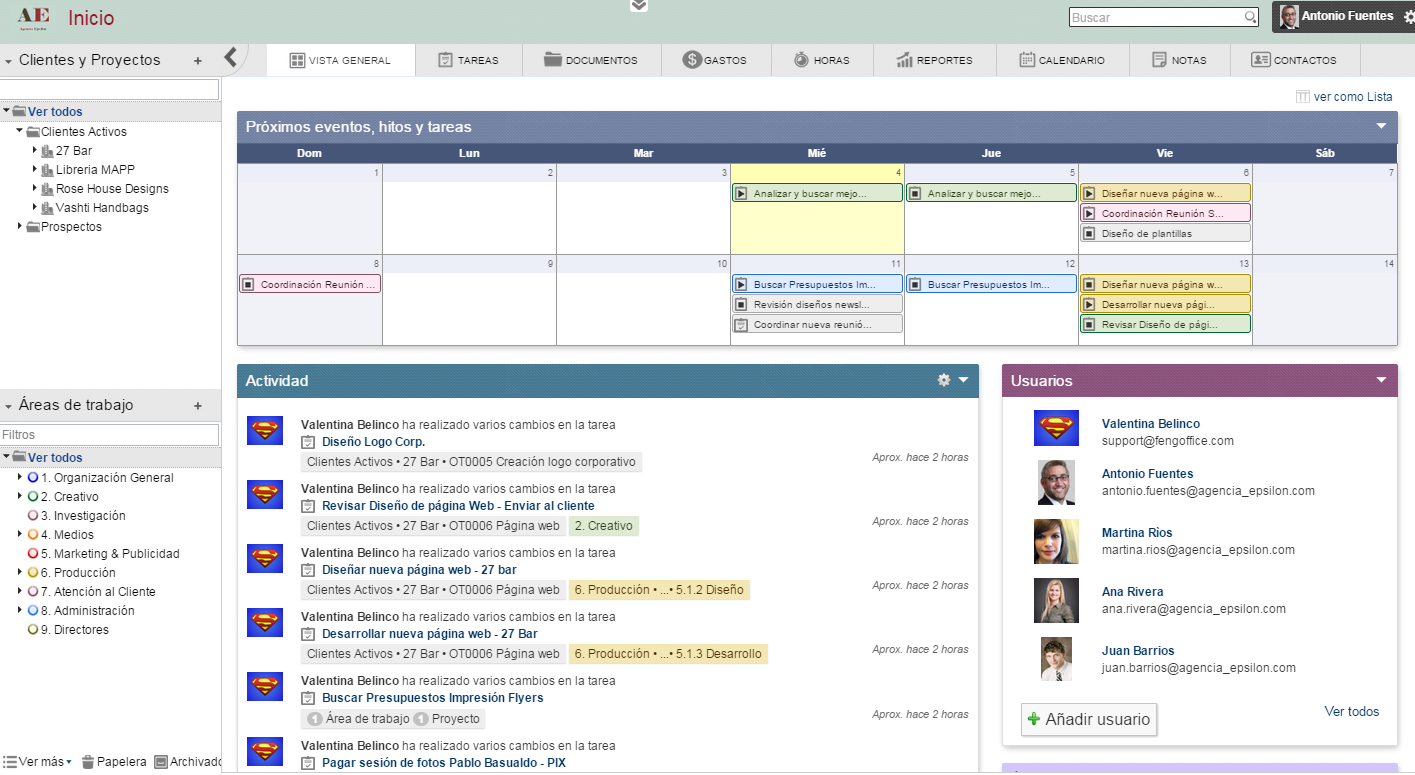Open the Diseño de plantillas calendar event

point(1165,233)
